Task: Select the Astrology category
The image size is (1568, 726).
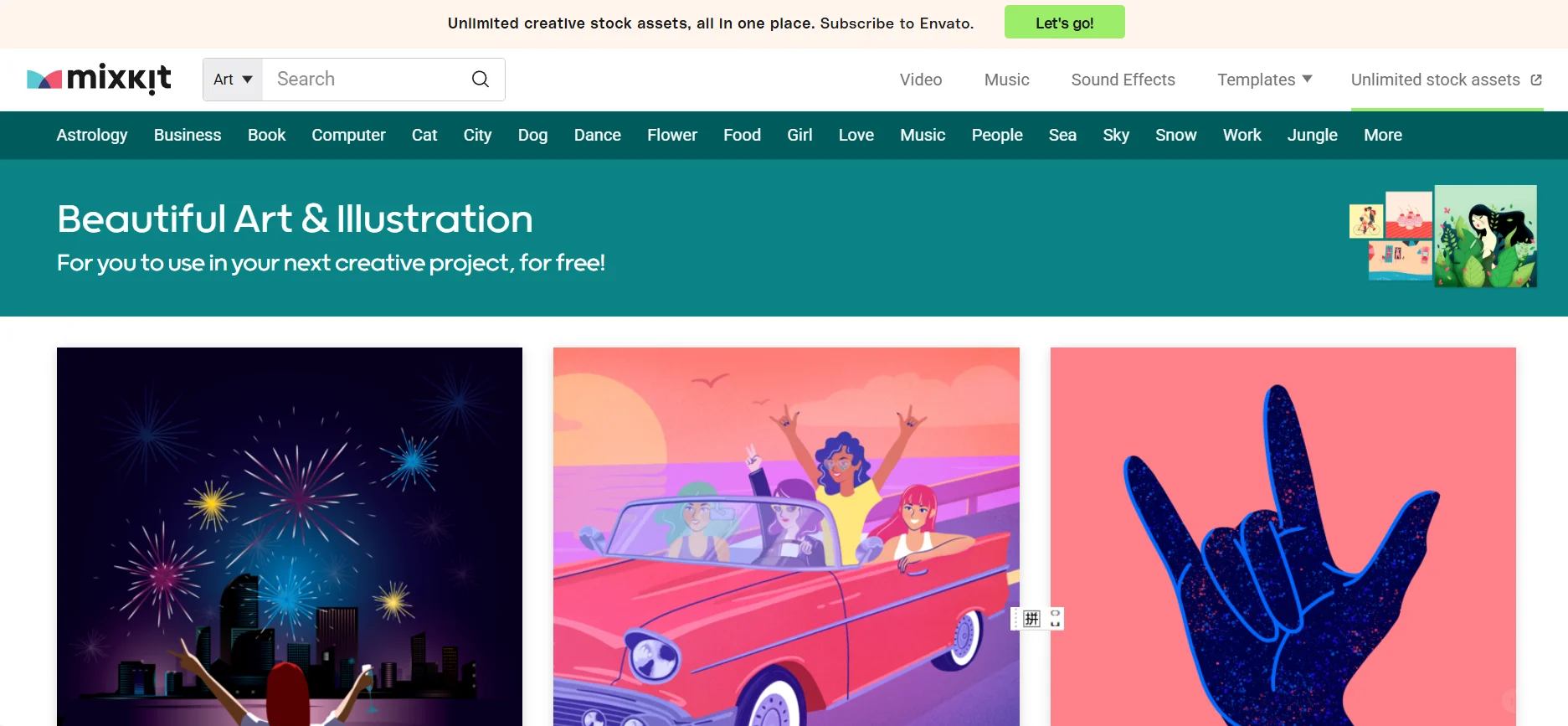Action: 92,135
